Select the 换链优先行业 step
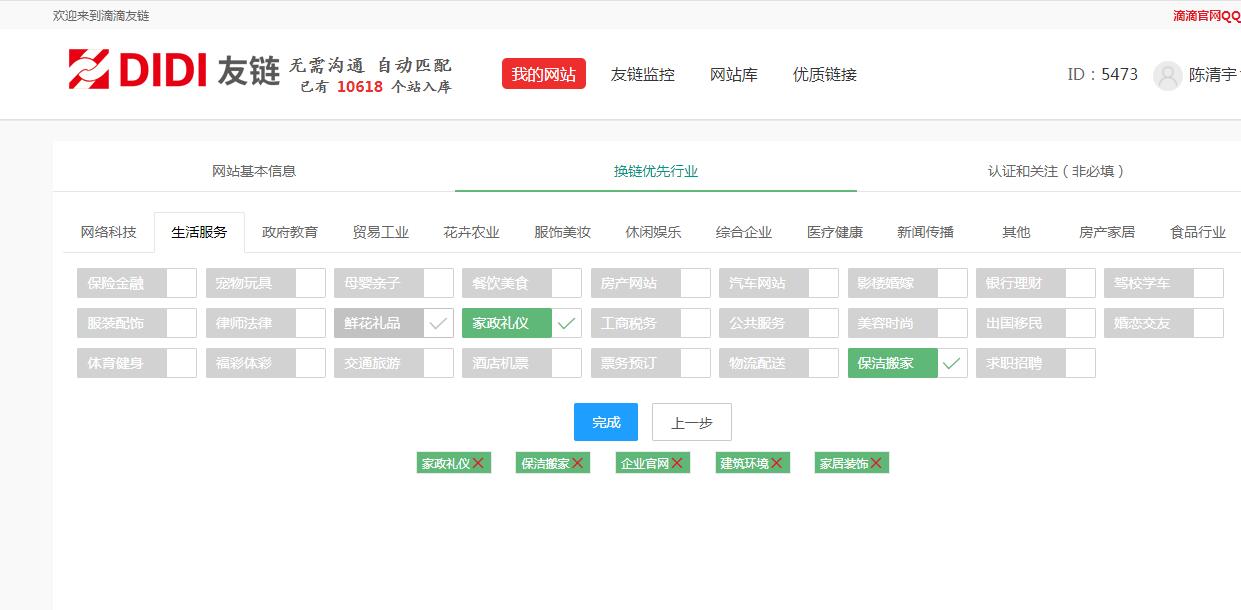The height and width of the screenshot is (610, 1241). coord(656,171)
